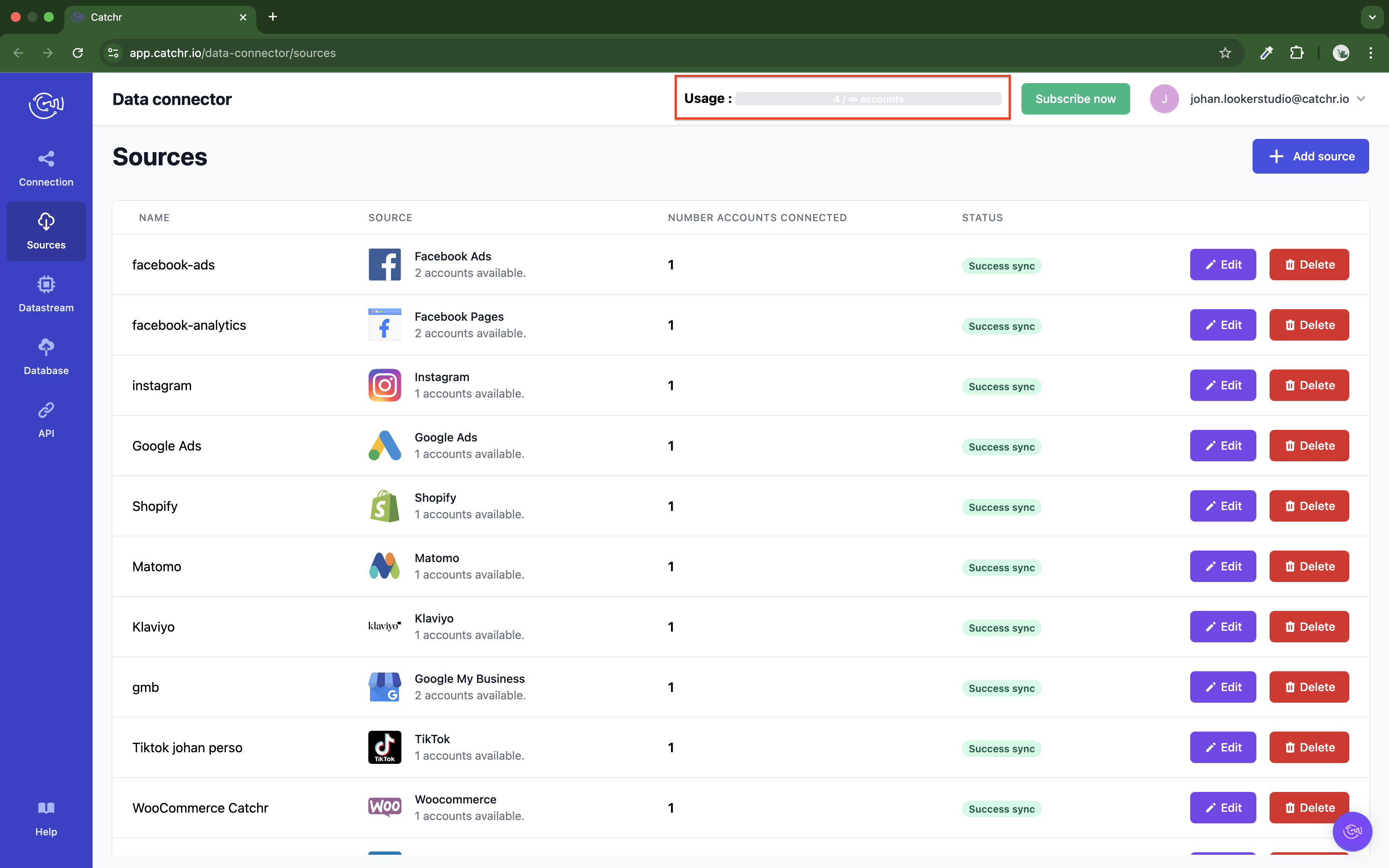
Task: Click the Google Ads source logo
Action: coord(384,446)
